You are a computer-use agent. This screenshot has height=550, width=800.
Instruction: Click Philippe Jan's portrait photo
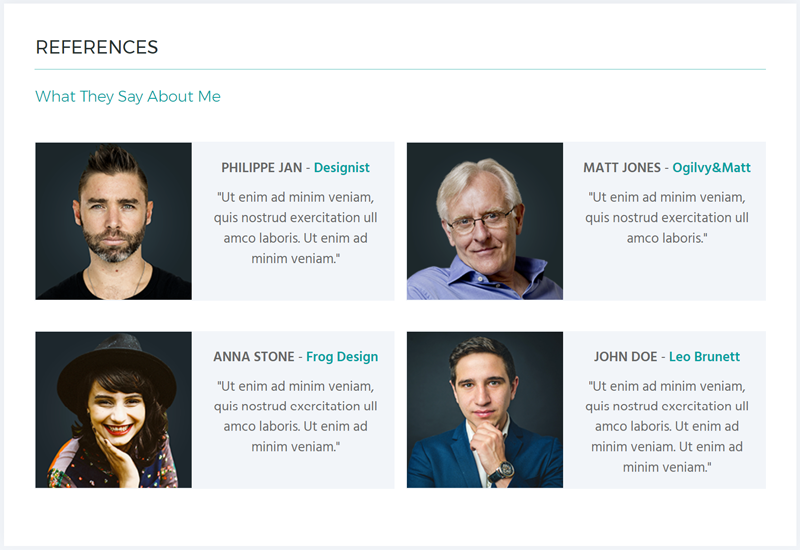point(113,221)
